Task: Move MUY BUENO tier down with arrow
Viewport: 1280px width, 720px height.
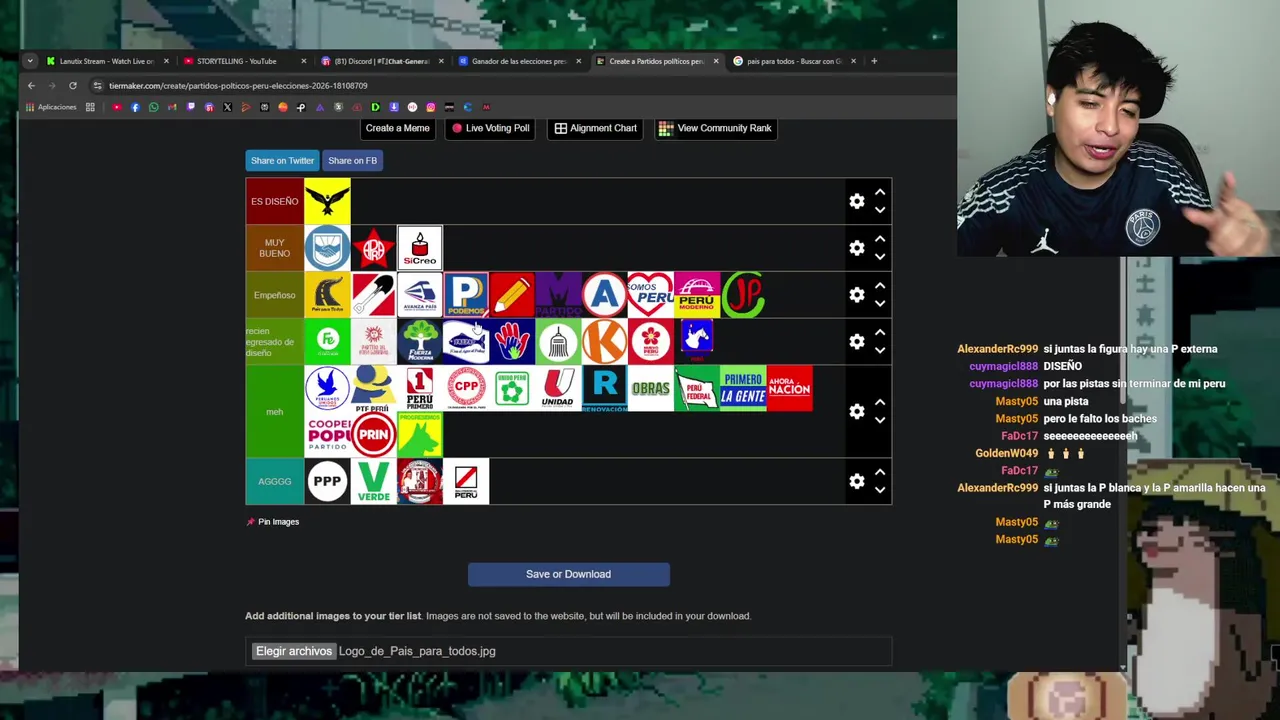Action: point(880,257)
